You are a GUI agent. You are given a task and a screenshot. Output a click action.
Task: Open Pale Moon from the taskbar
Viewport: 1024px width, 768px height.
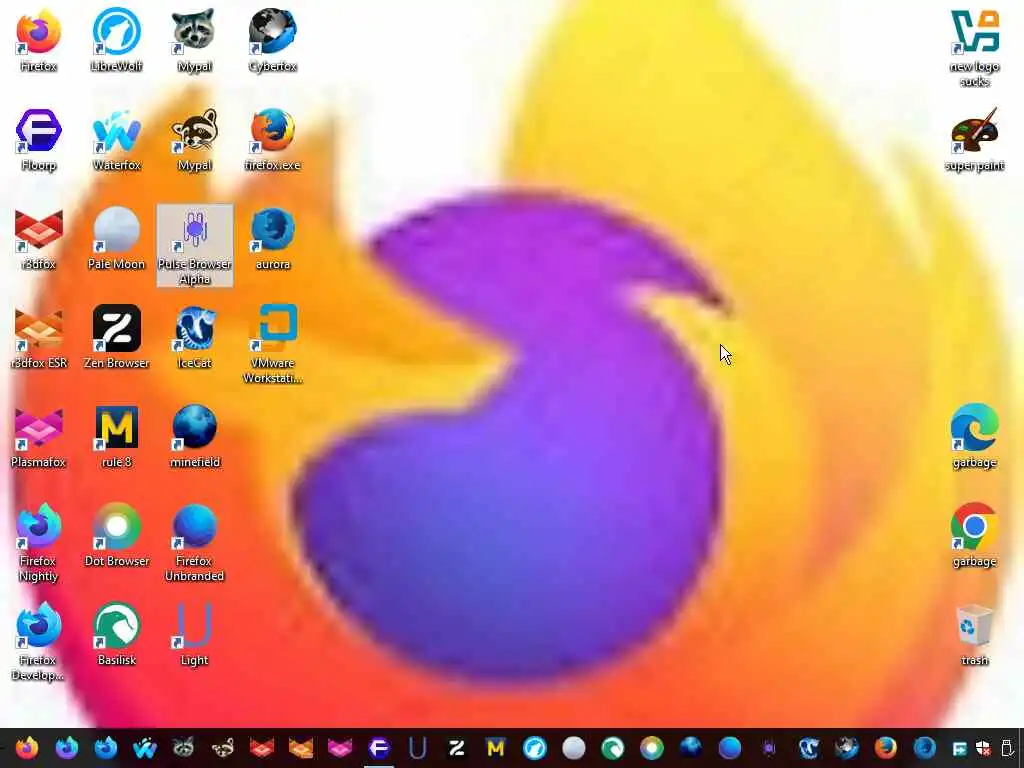pos(573,748)
